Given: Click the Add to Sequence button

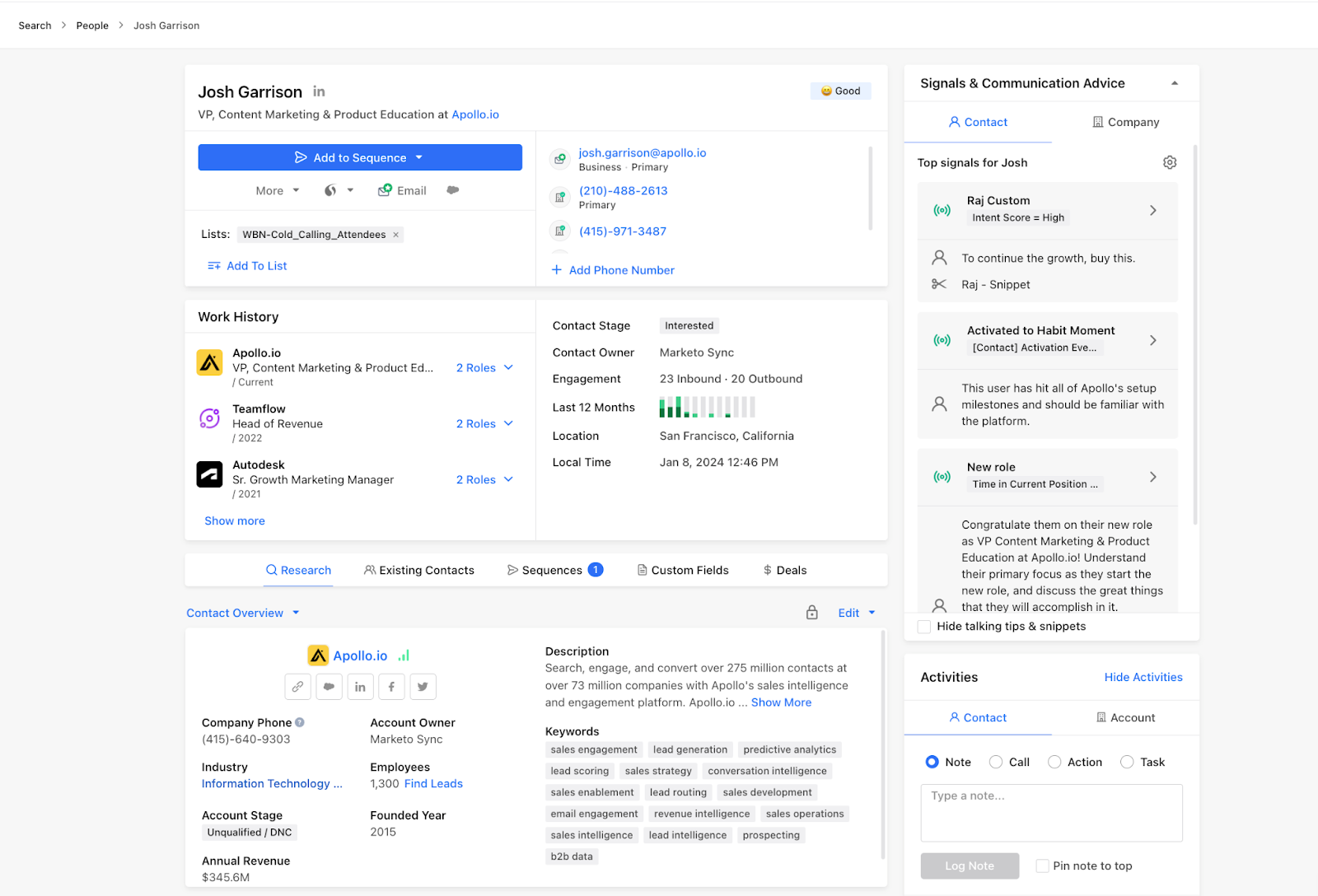Looking at the screenshot, I should point(360,157).
